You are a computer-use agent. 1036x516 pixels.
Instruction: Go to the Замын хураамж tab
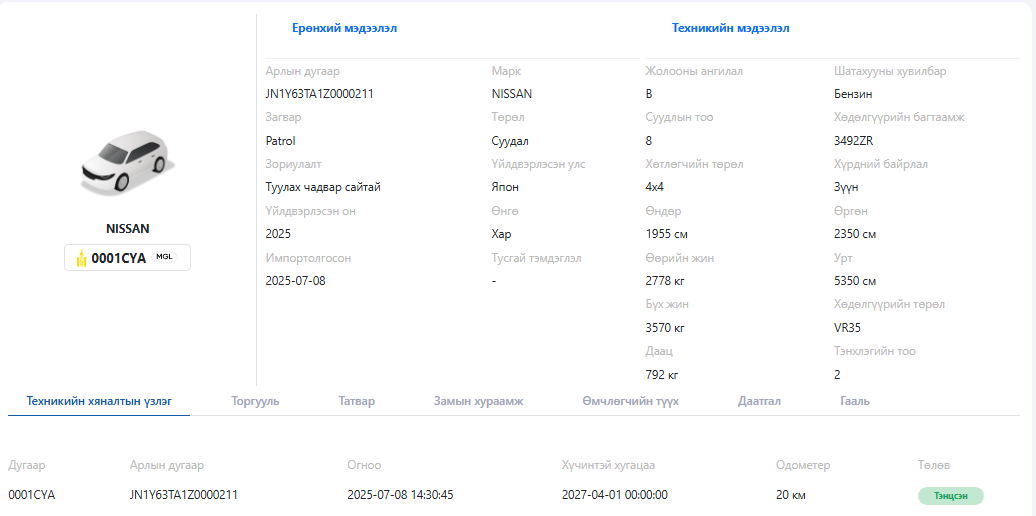tap(478, 401)
